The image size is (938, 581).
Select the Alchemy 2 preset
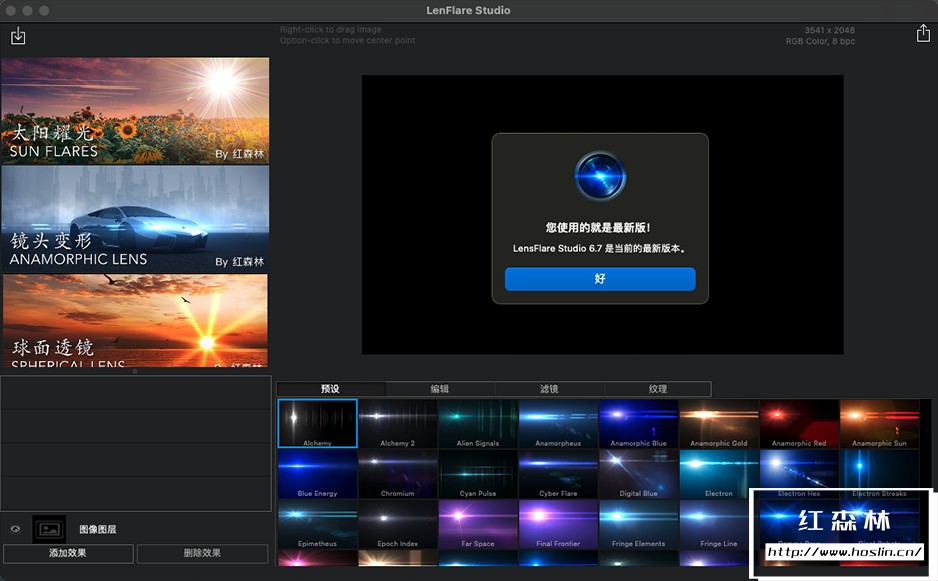pyautogui.click(x=398, y=424)
